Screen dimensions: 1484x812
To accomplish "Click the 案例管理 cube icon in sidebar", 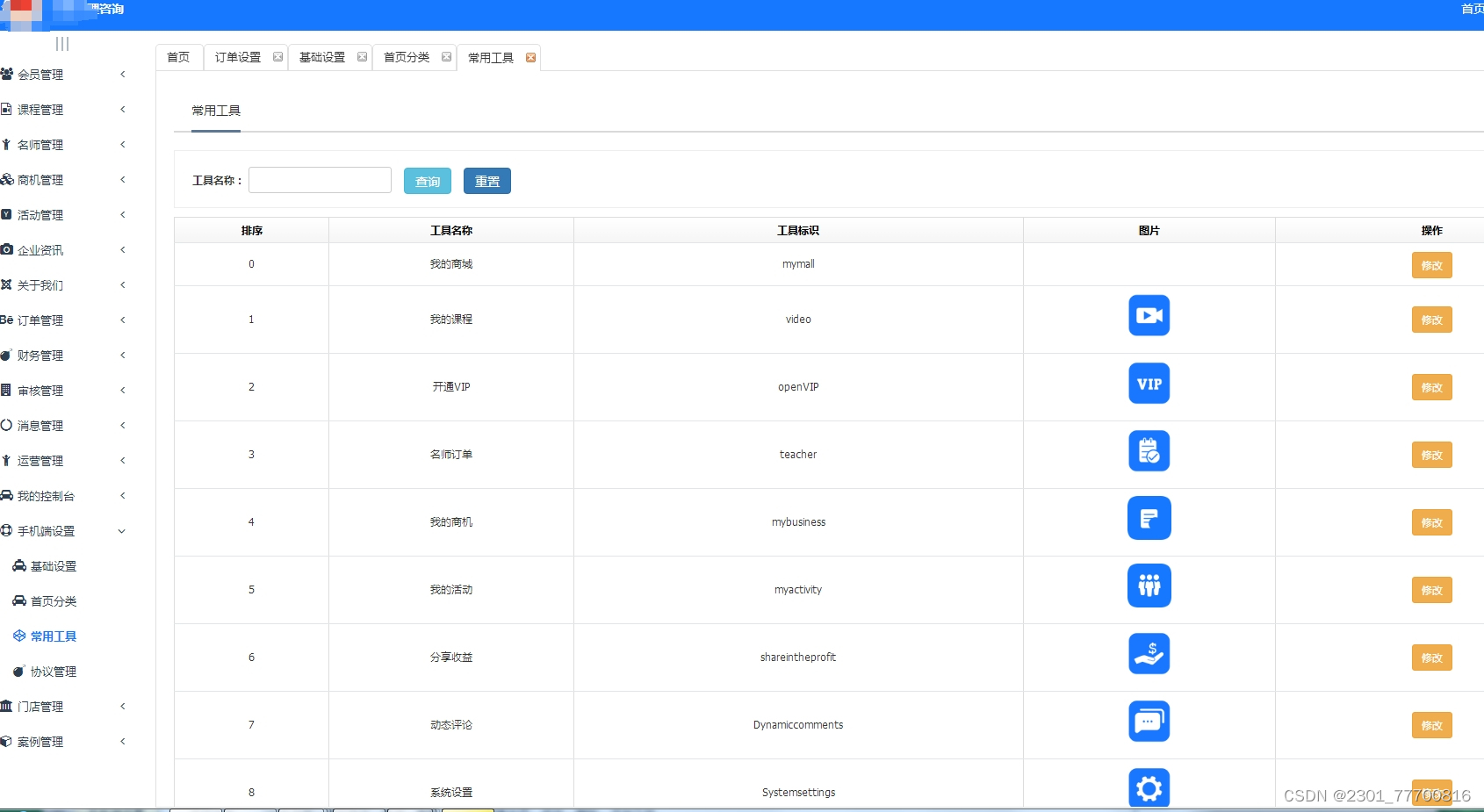I will point(6,742).
